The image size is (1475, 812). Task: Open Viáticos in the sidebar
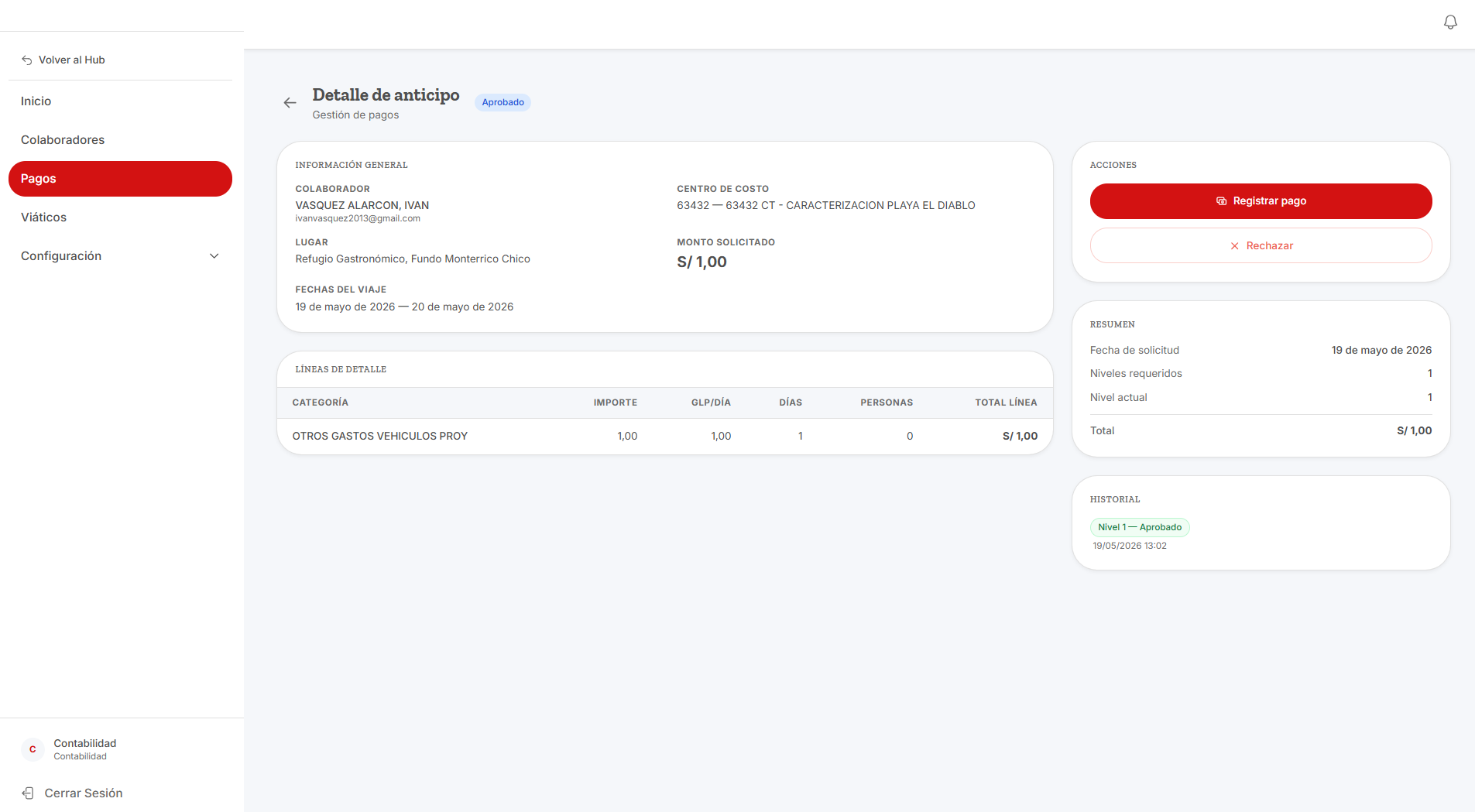(120, 218)
